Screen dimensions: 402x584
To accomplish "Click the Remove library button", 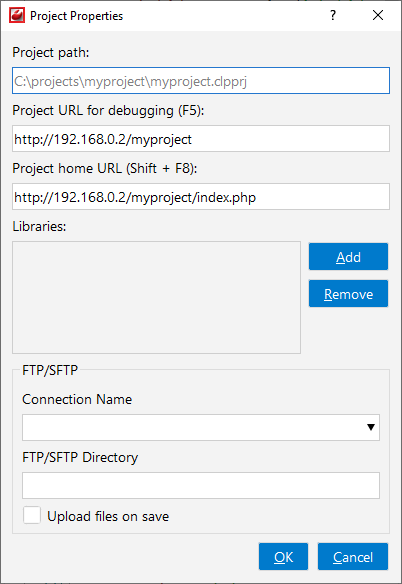I will pos(348,294).
